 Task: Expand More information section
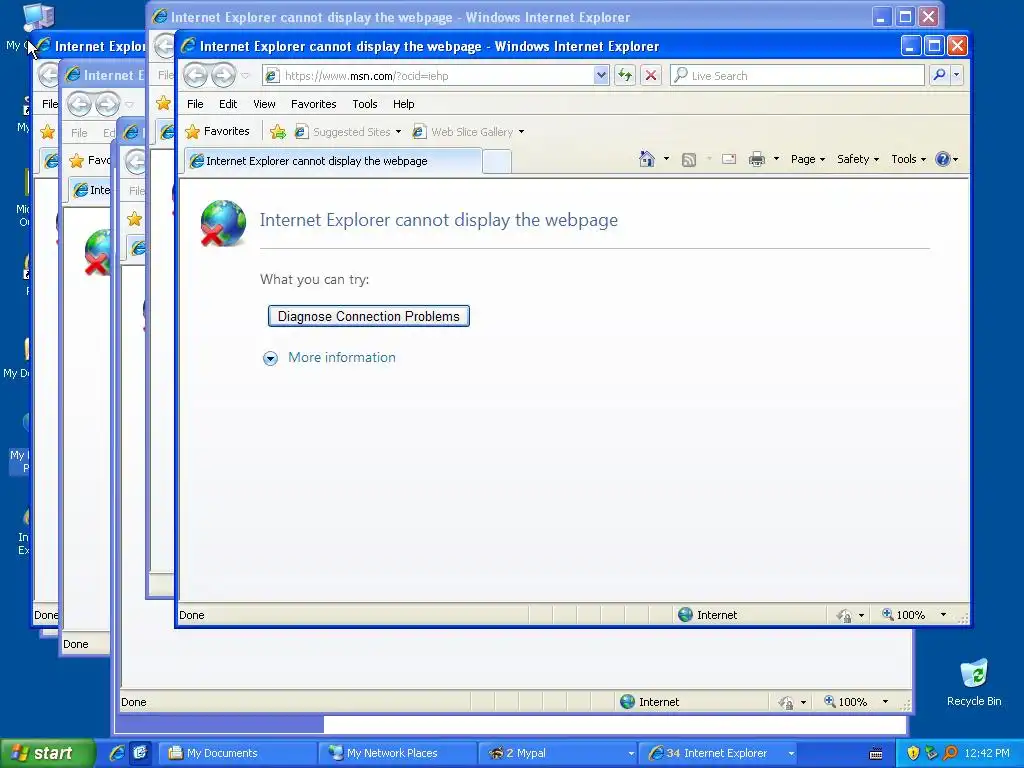270,358
